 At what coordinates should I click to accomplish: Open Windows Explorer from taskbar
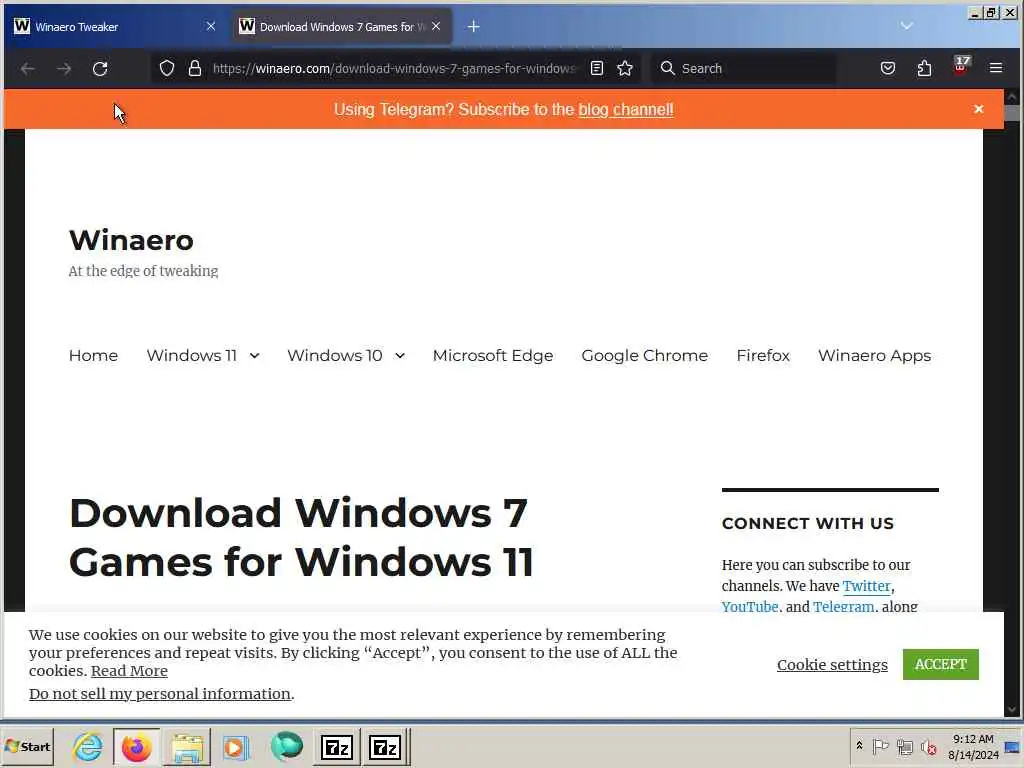[187, 747]
